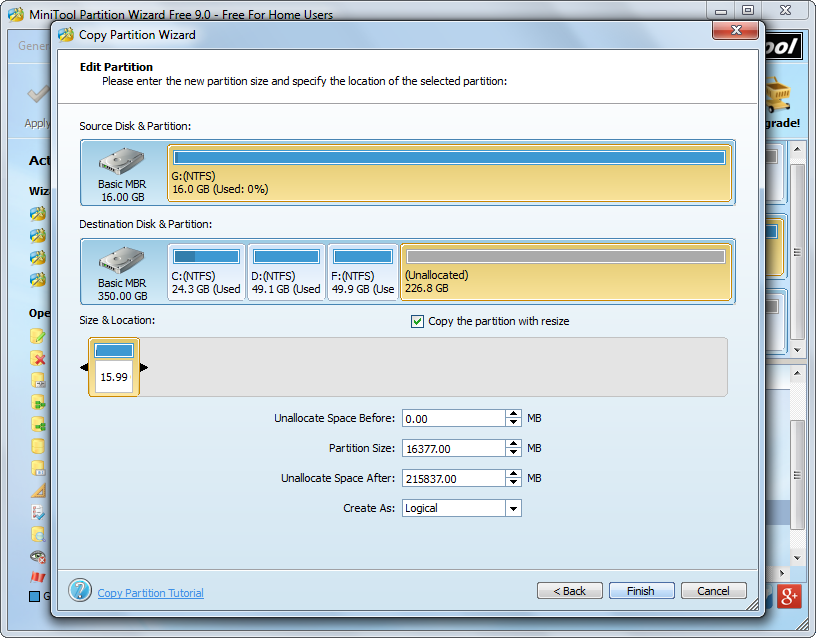This screenshot has width=816, height=638.
Task: Click the fourth wizard icon in sidebar
Action: coord(37,280)
